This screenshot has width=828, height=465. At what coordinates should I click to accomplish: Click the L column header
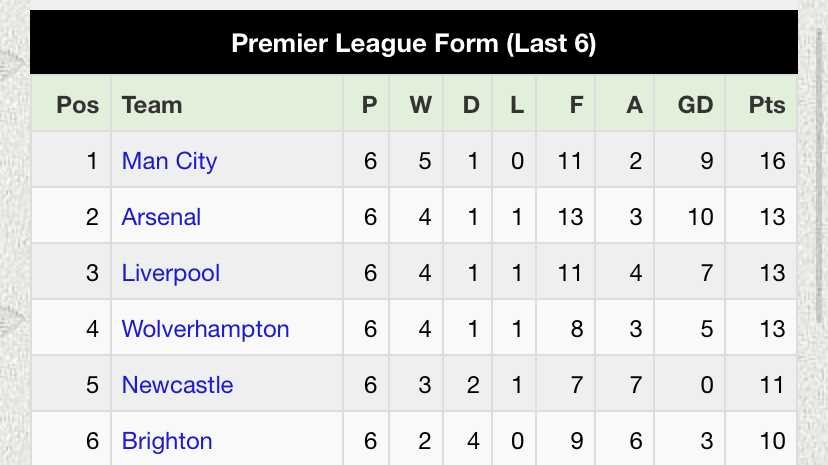(517, 105)
